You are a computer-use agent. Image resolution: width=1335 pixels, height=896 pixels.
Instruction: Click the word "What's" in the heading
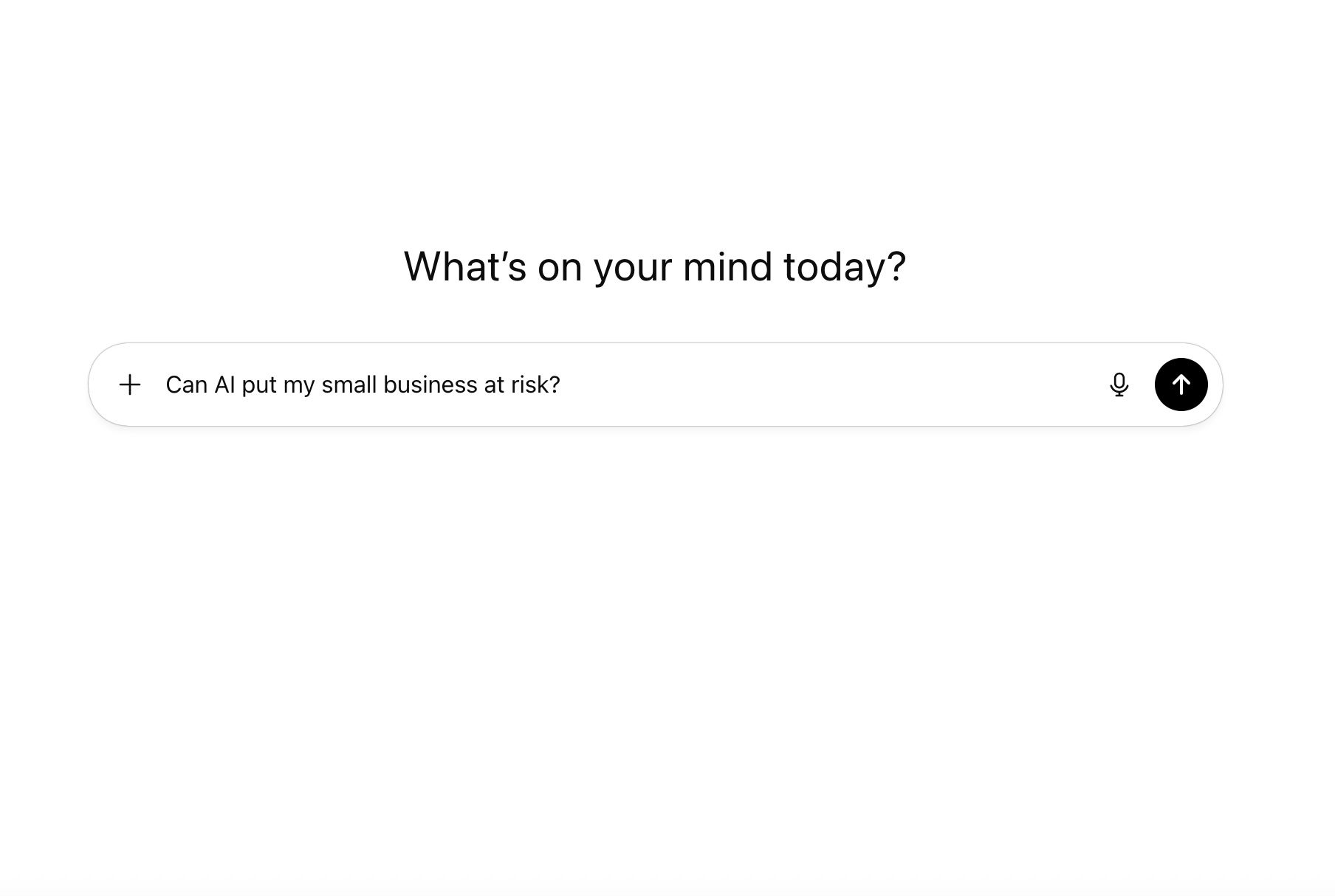tap(464, 266)
